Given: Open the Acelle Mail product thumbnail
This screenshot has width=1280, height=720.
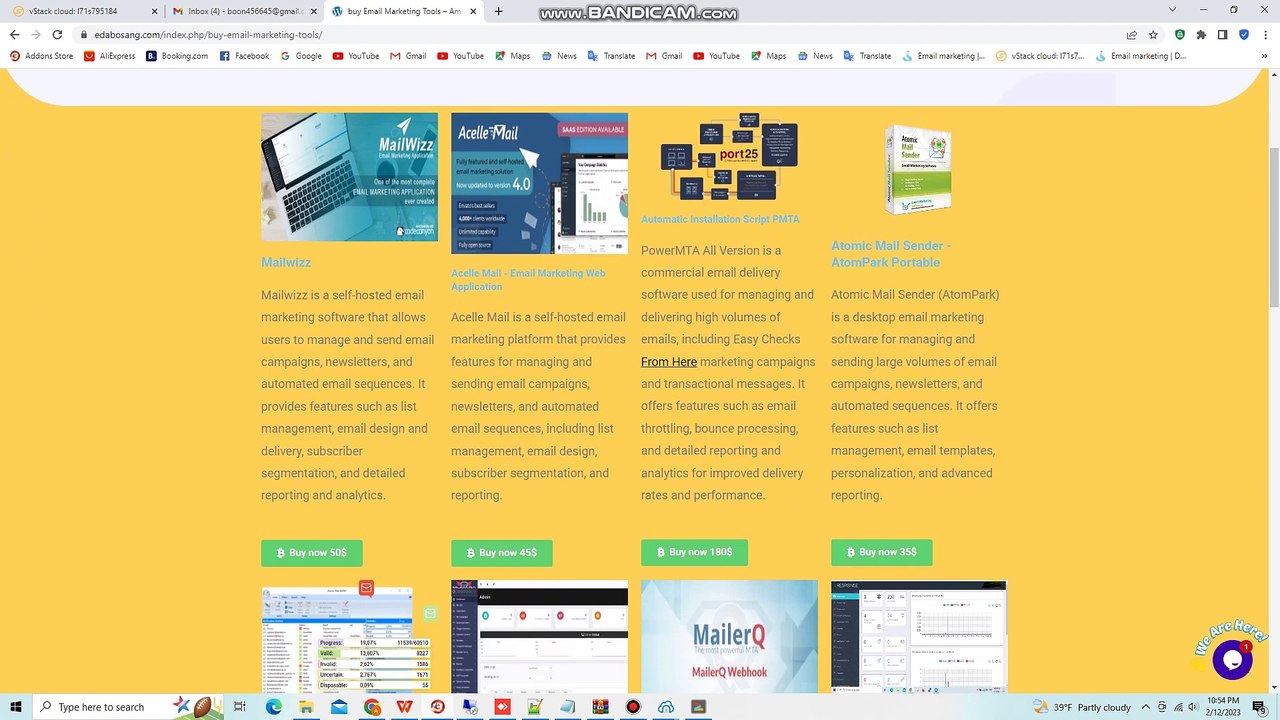Looking at the screenshot, I should point(539,183).
